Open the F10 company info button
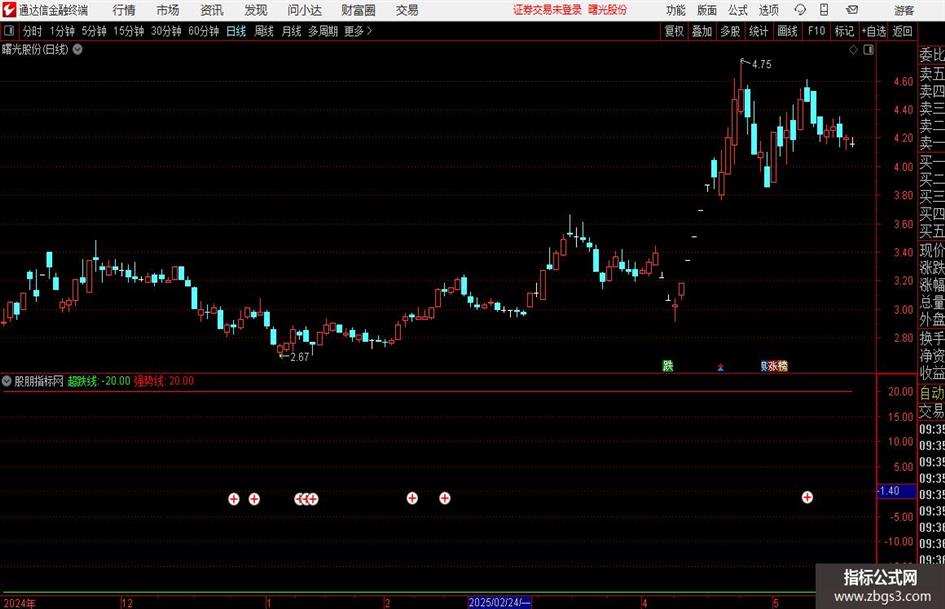 coord(816,31)
